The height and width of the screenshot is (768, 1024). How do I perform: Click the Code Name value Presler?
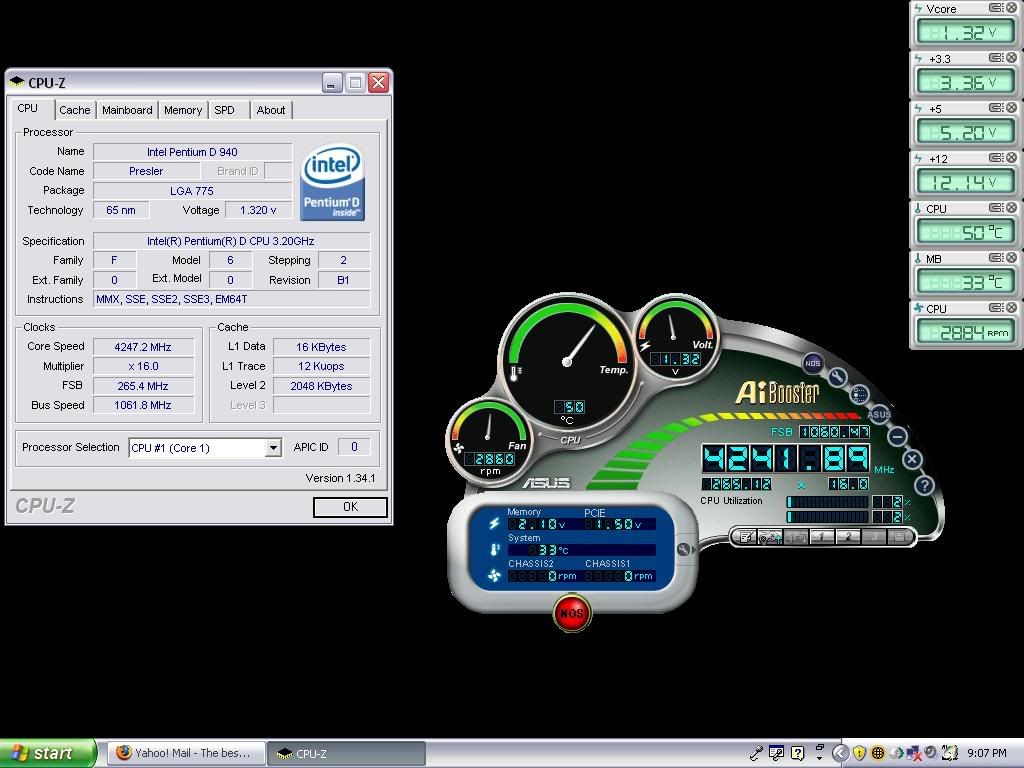(146, 171)
